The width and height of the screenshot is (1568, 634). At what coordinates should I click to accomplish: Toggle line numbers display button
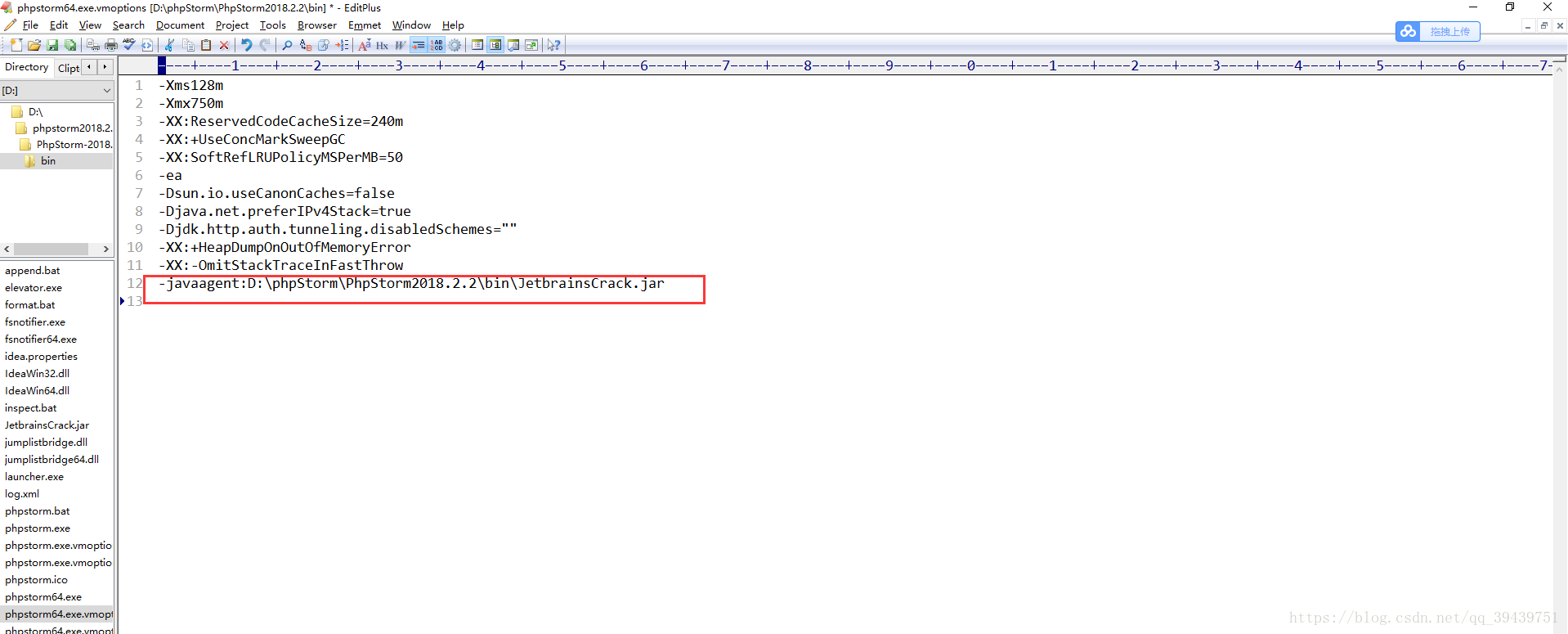click(x=437, y=45)
